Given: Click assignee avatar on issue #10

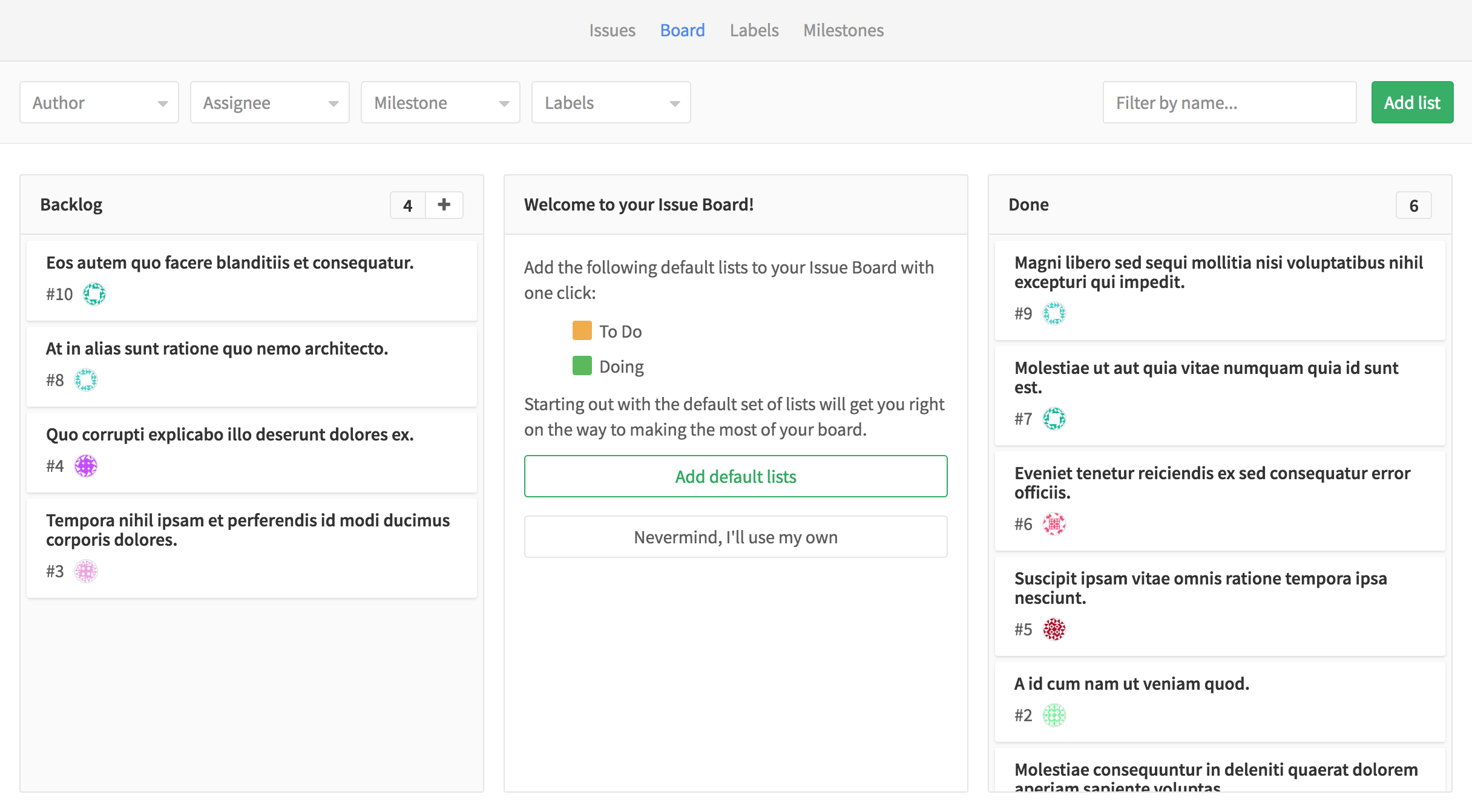Looking at the screenshot, I should pyautogui.click(x=94, y=294).
